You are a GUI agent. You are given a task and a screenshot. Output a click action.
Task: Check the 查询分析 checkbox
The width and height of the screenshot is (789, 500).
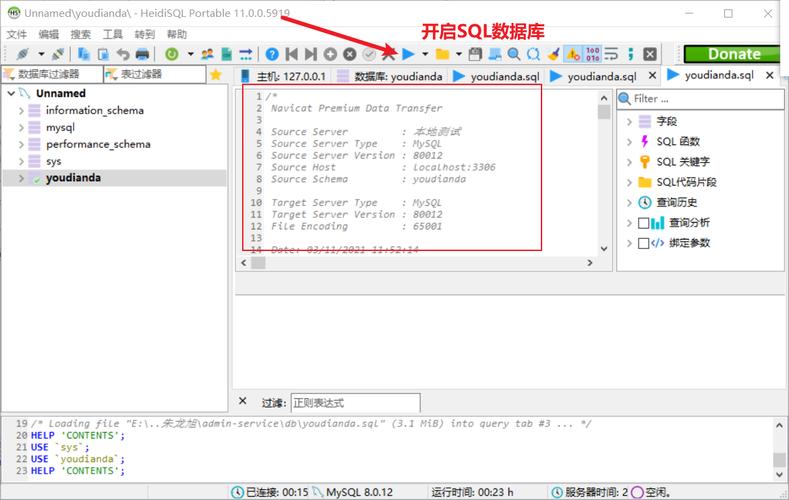pyautogui.click(x=643, y=223)
